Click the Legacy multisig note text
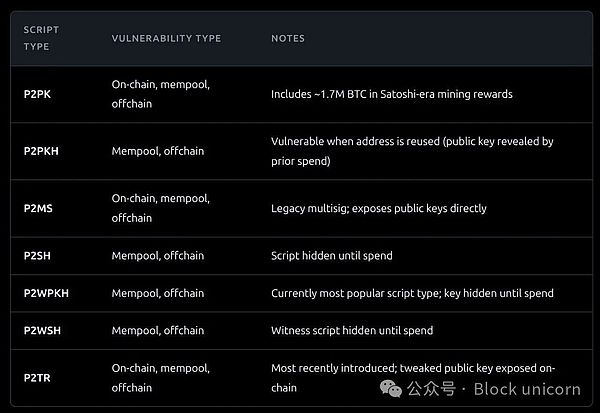 pos(379,208)
